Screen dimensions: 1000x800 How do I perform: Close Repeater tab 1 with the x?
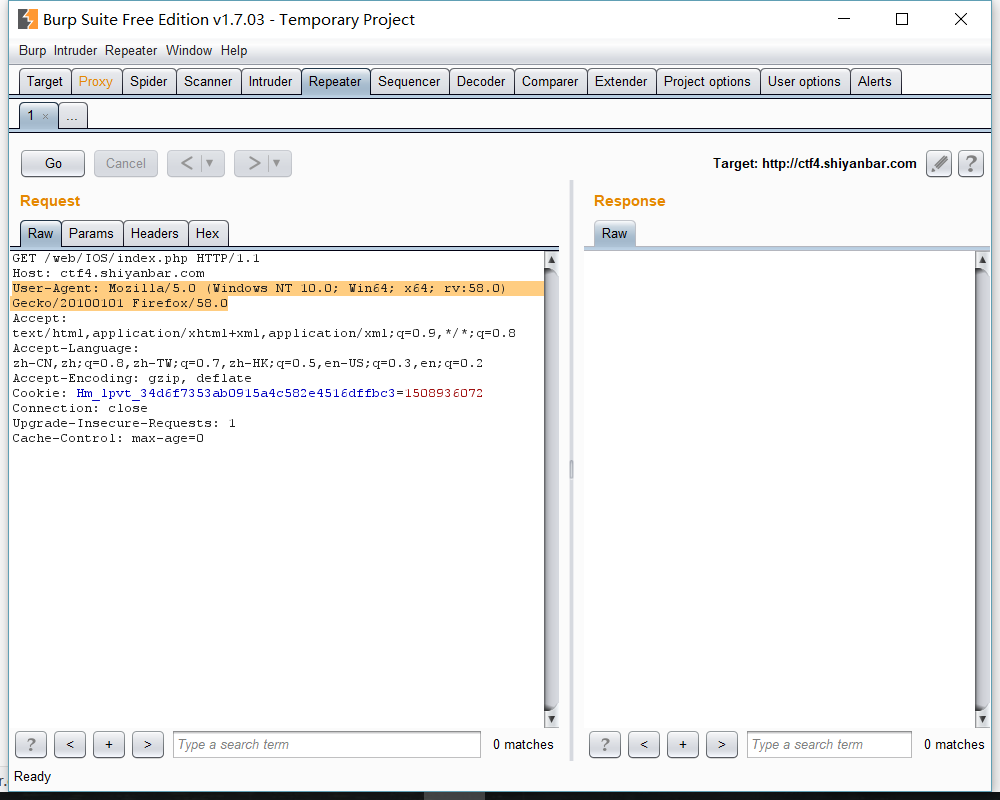click(45, 117)
